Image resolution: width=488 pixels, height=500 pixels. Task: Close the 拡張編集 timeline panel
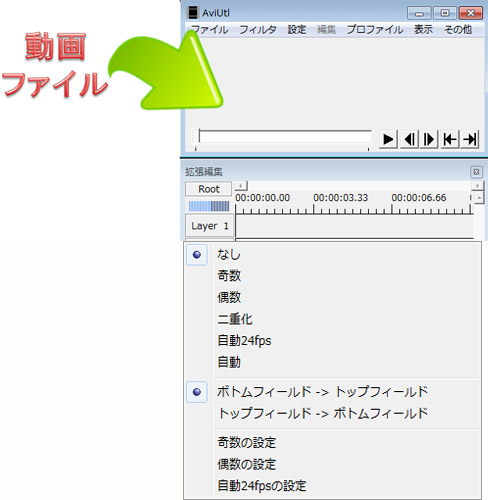click(x=476, y=172)
